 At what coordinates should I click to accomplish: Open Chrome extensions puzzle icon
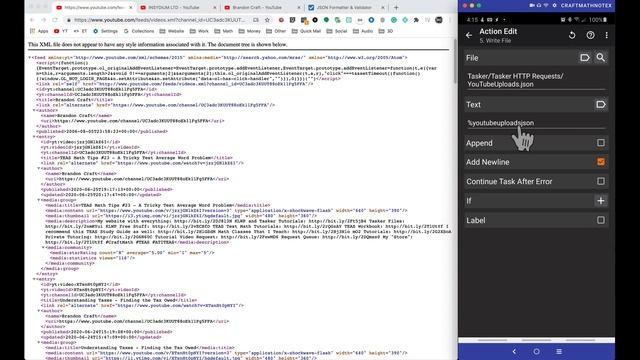point(416,20)
